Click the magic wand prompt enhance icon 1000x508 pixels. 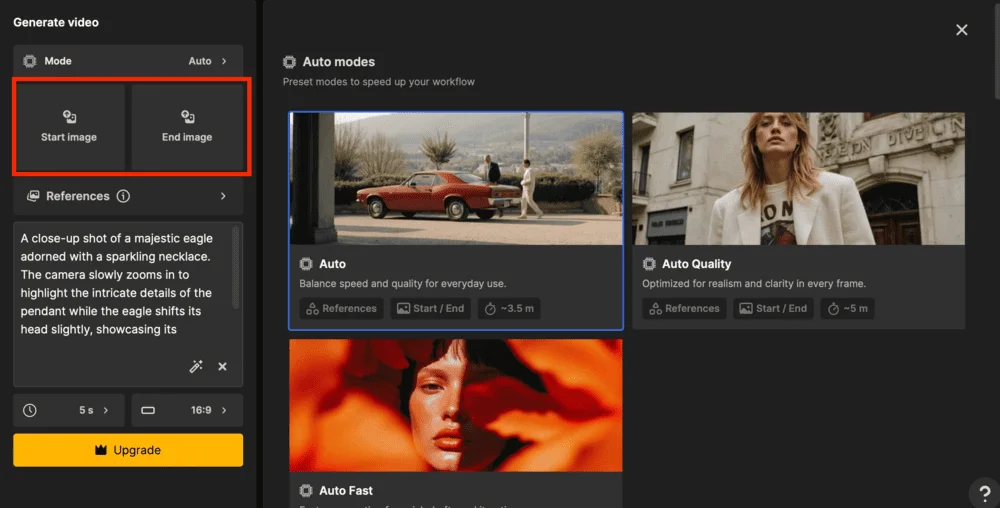[x=196, y=367]
